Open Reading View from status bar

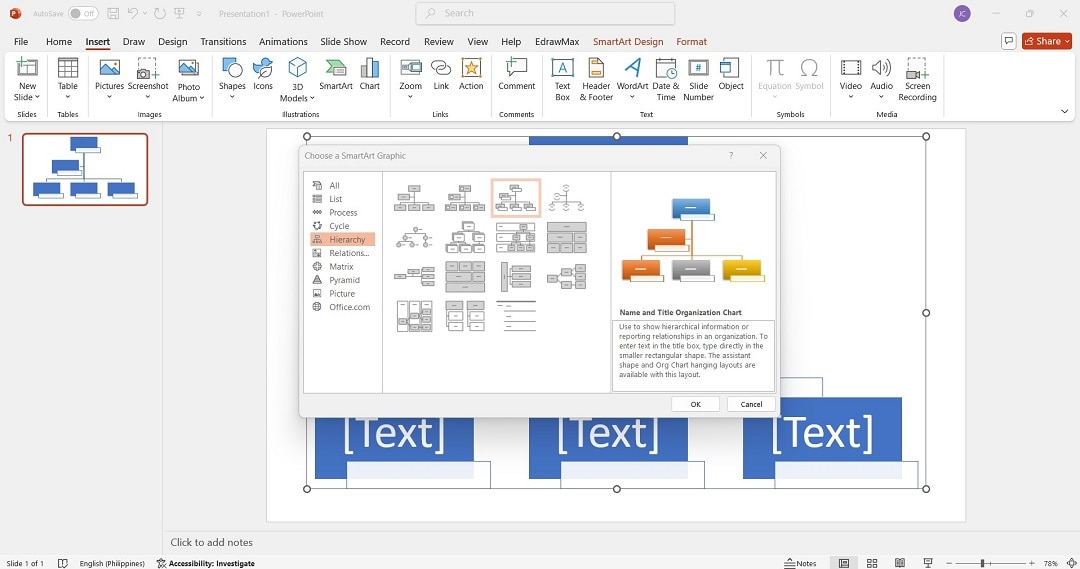900,563
